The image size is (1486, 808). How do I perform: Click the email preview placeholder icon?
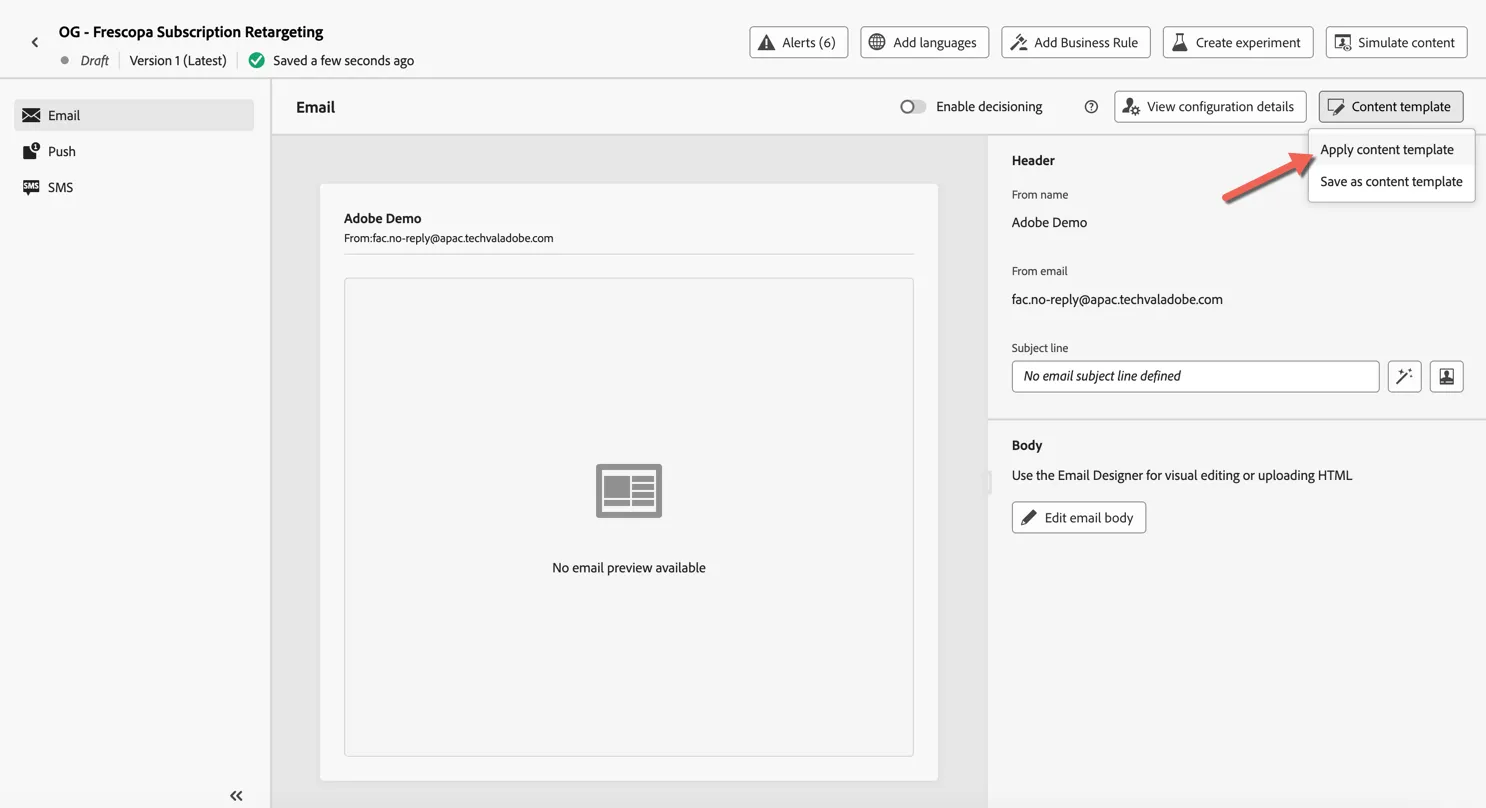point(629,491)
